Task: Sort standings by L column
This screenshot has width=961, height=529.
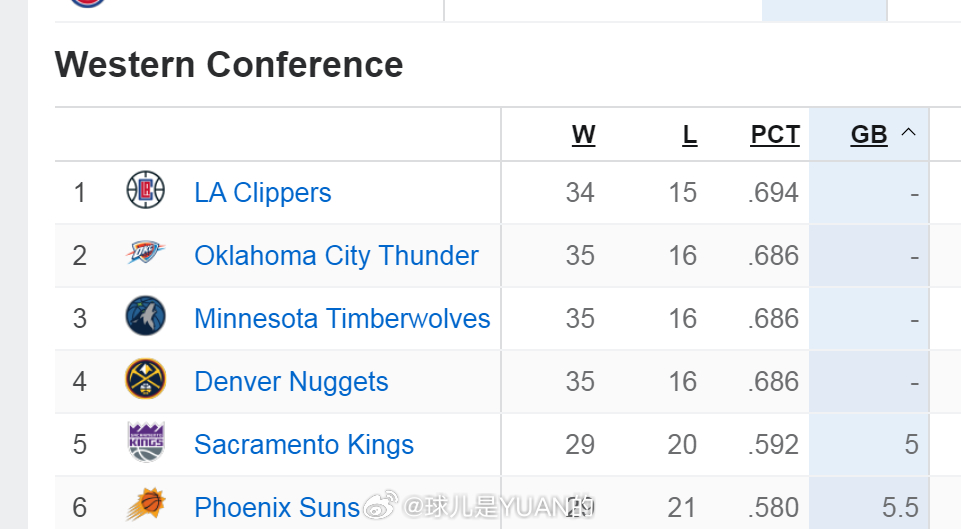Action: click(689, 134)
